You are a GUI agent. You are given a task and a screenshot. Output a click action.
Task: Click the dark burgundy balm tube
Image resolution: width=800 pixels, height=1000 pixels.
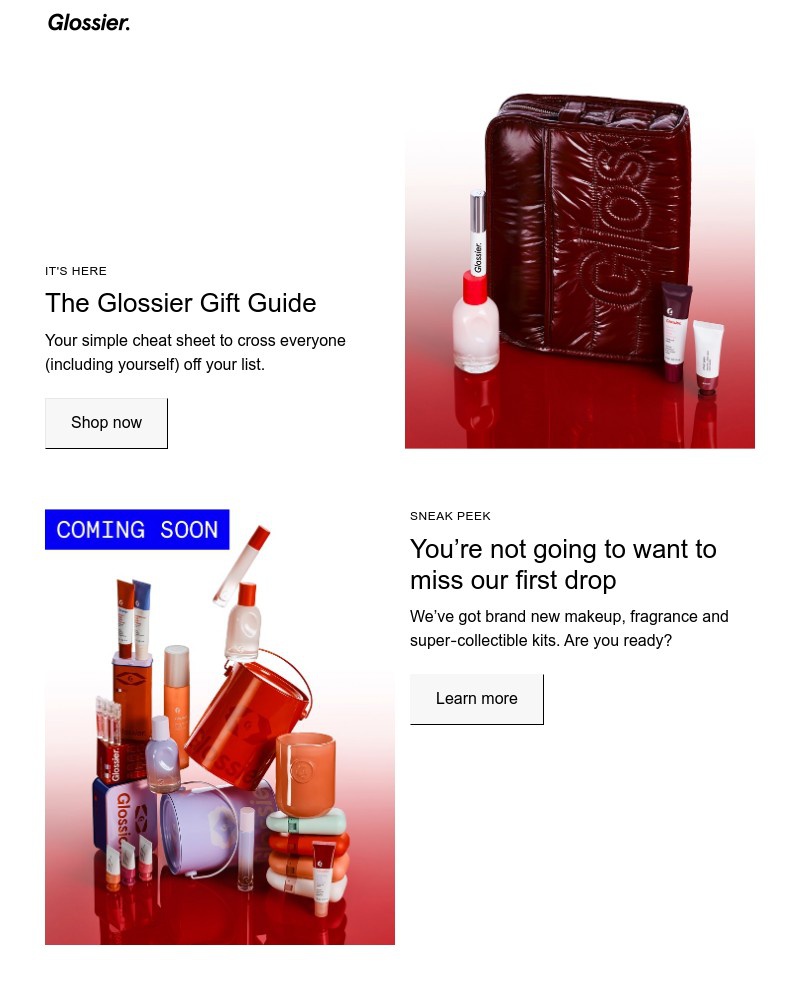675,332
